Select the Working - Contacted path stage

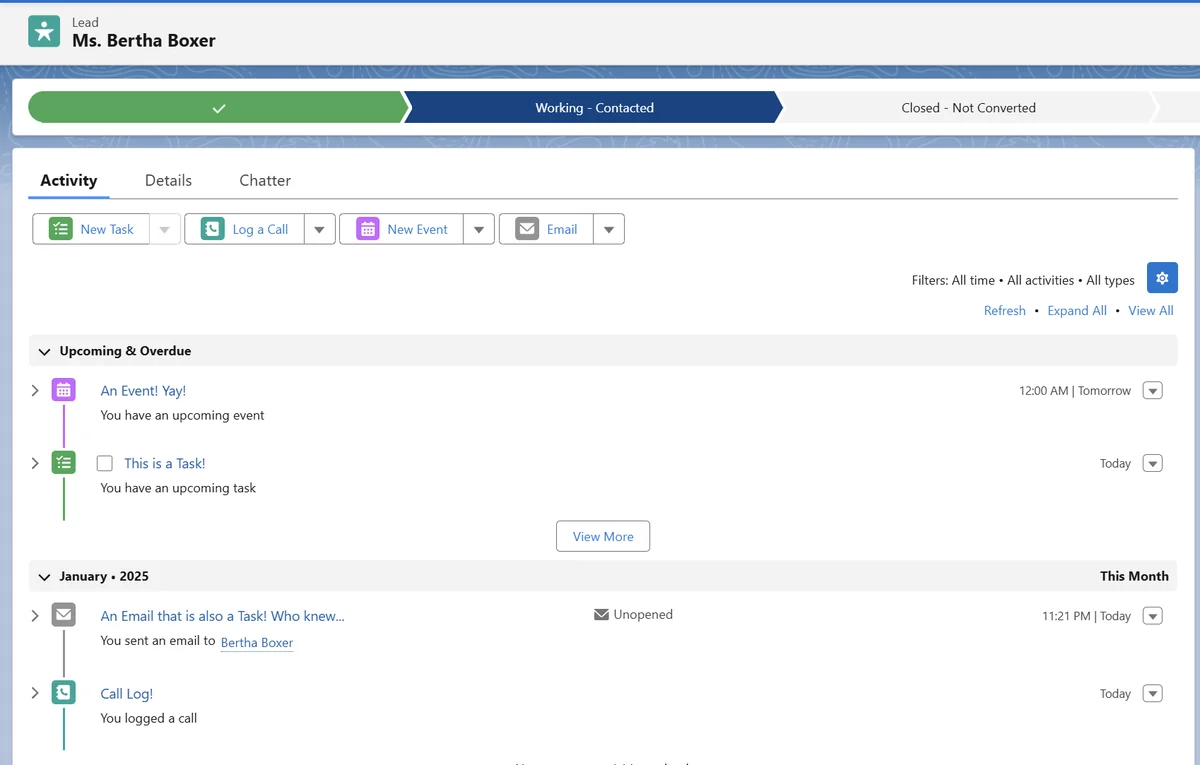click(594, 108)
